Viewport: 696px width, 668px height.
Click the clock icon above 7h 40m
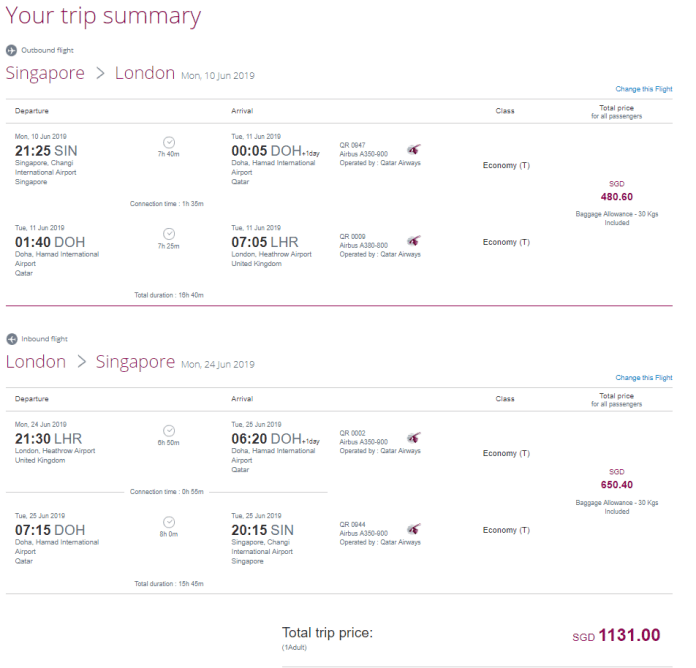click(x=169, y=142)
